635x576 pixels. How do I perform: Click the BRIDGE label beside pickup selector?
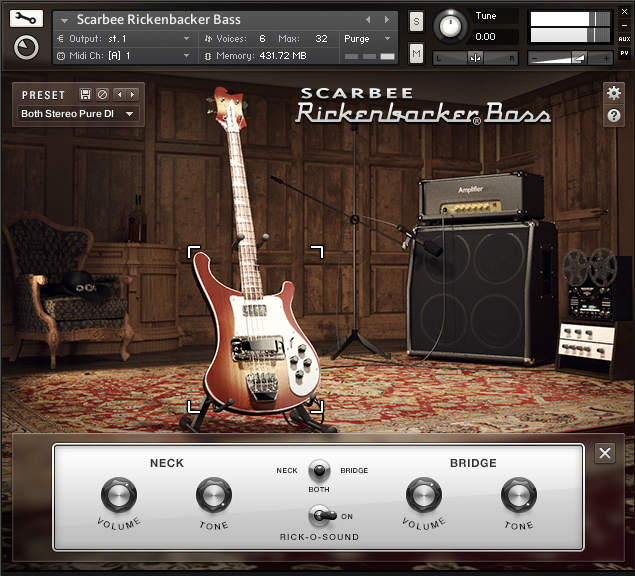coord(354,470)
